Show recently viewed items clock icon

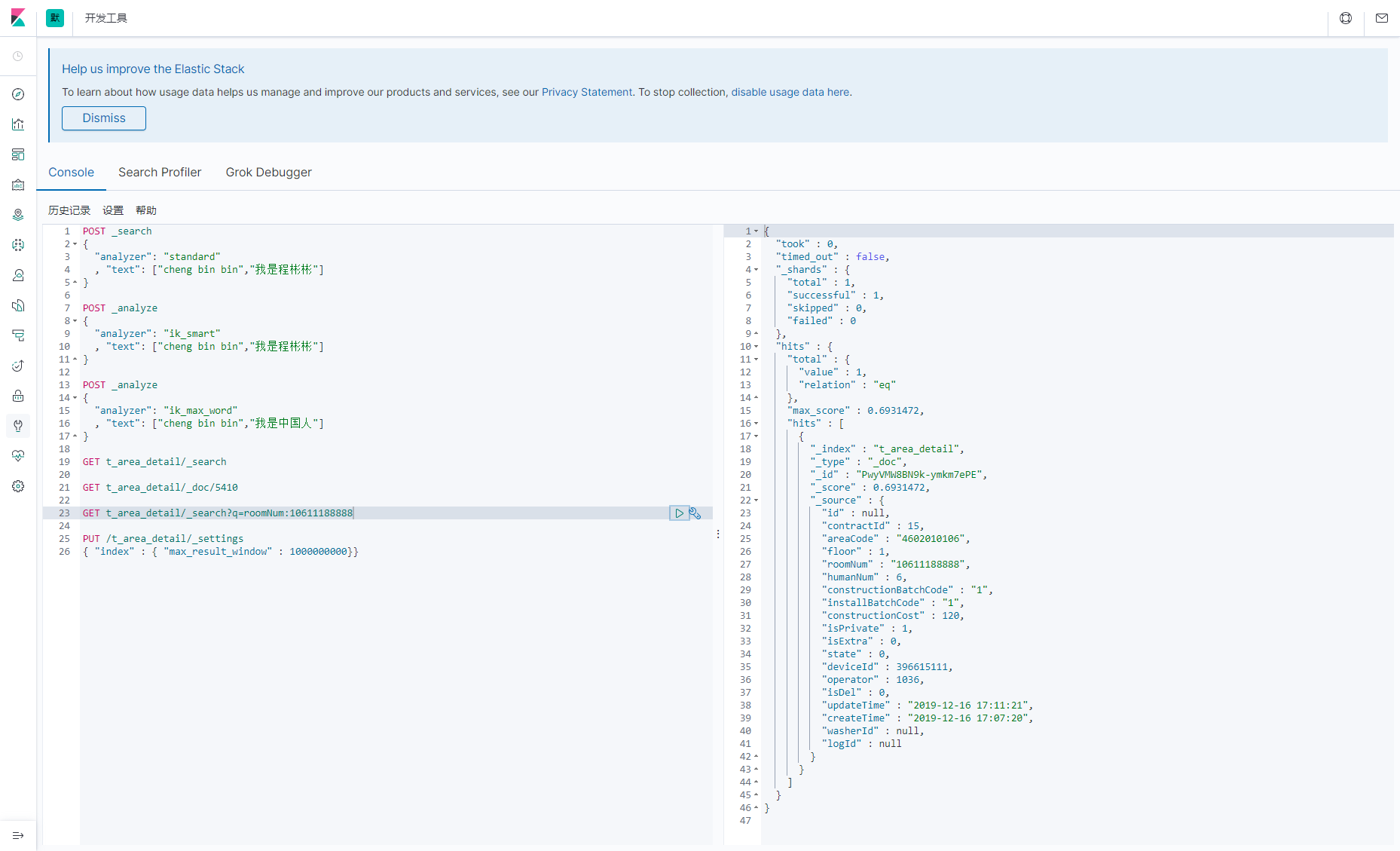point(18,57)
